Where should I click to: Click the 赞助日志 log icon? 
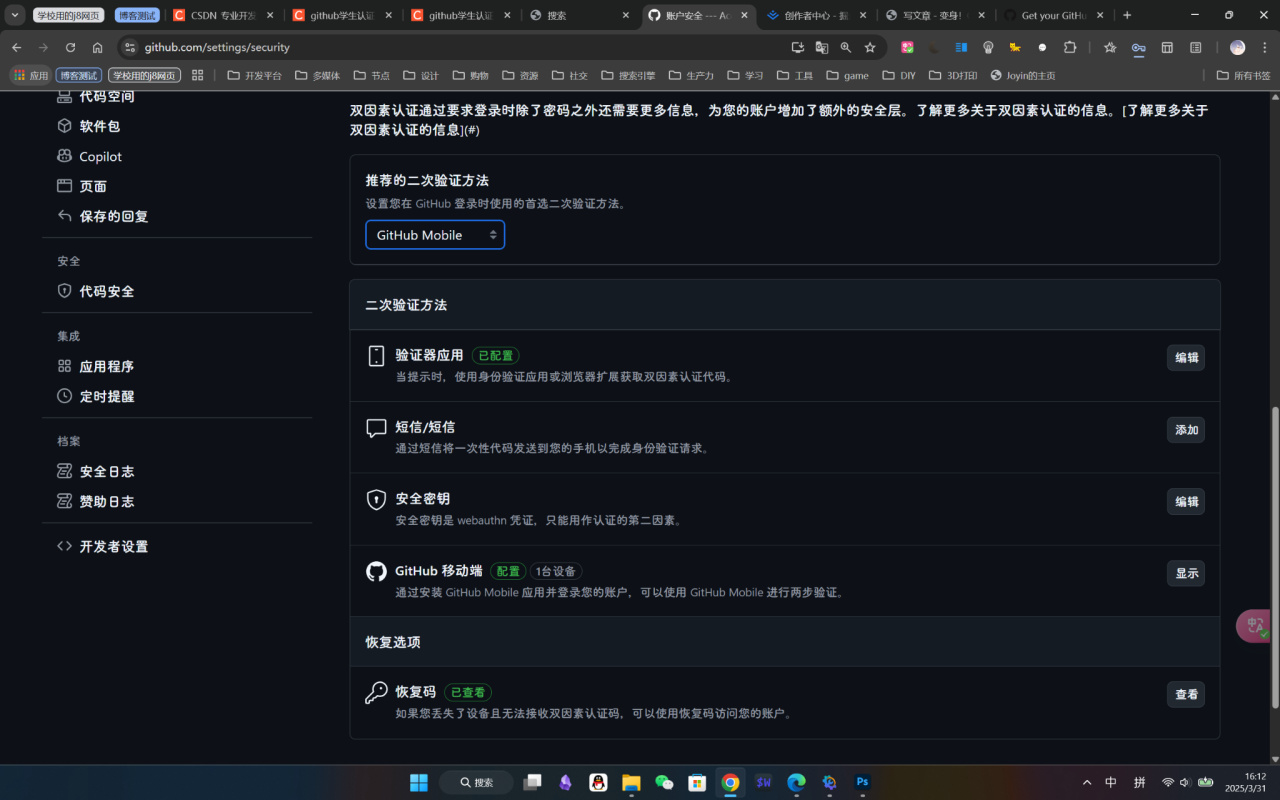pos(64,501)
